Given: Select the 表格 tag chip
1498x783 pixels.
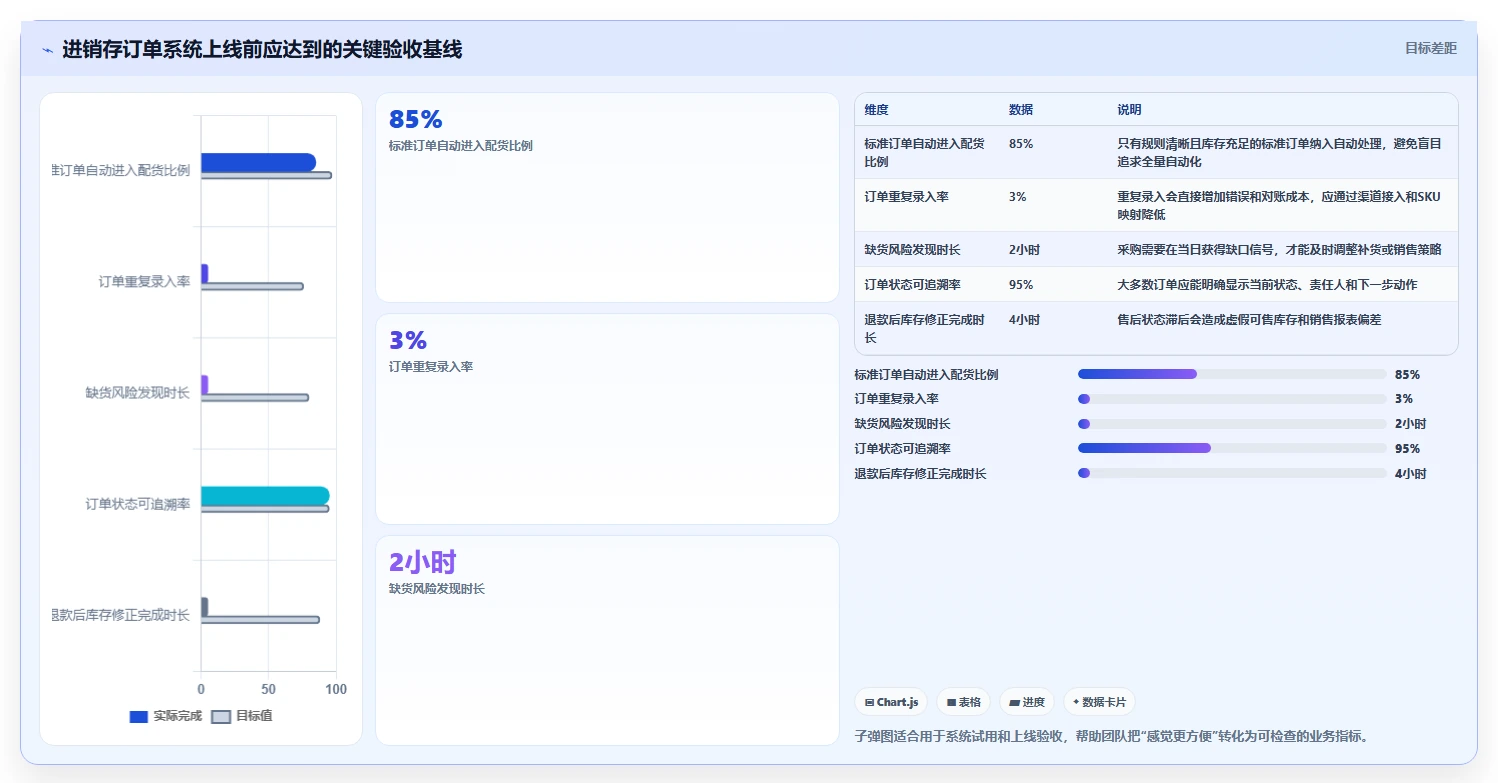Looking at the screenshot, I should point(964,702).
